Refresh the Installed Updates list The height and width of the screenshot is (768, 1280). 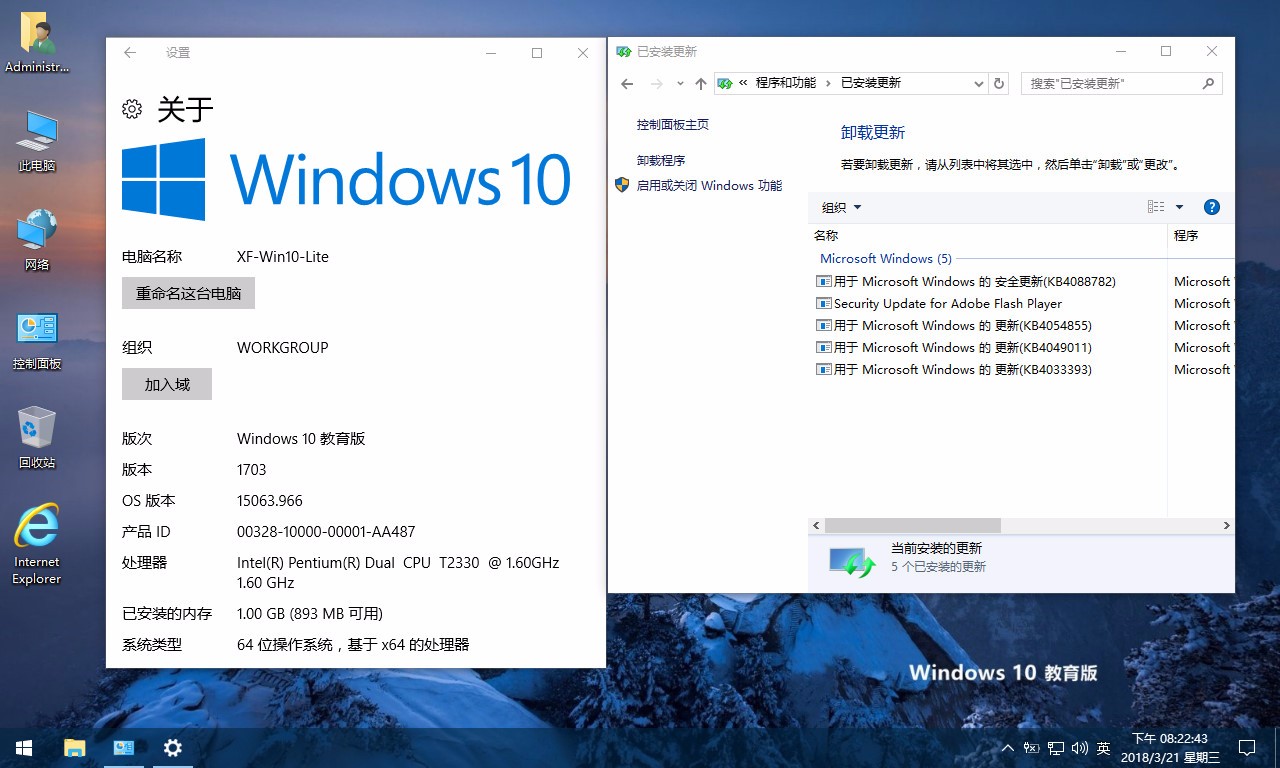point(999,84)
